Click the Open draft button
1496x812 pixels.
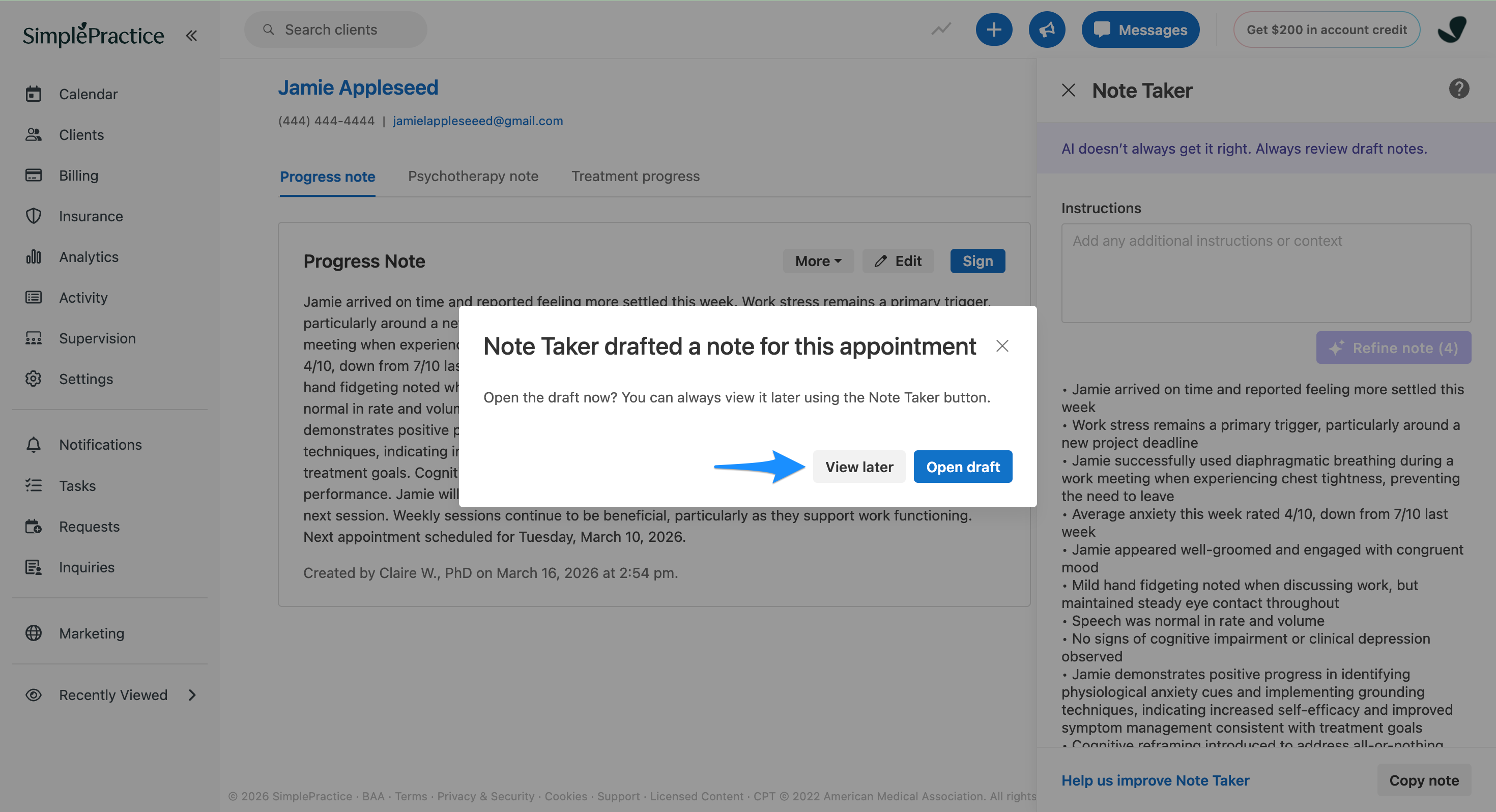(963, 467)
